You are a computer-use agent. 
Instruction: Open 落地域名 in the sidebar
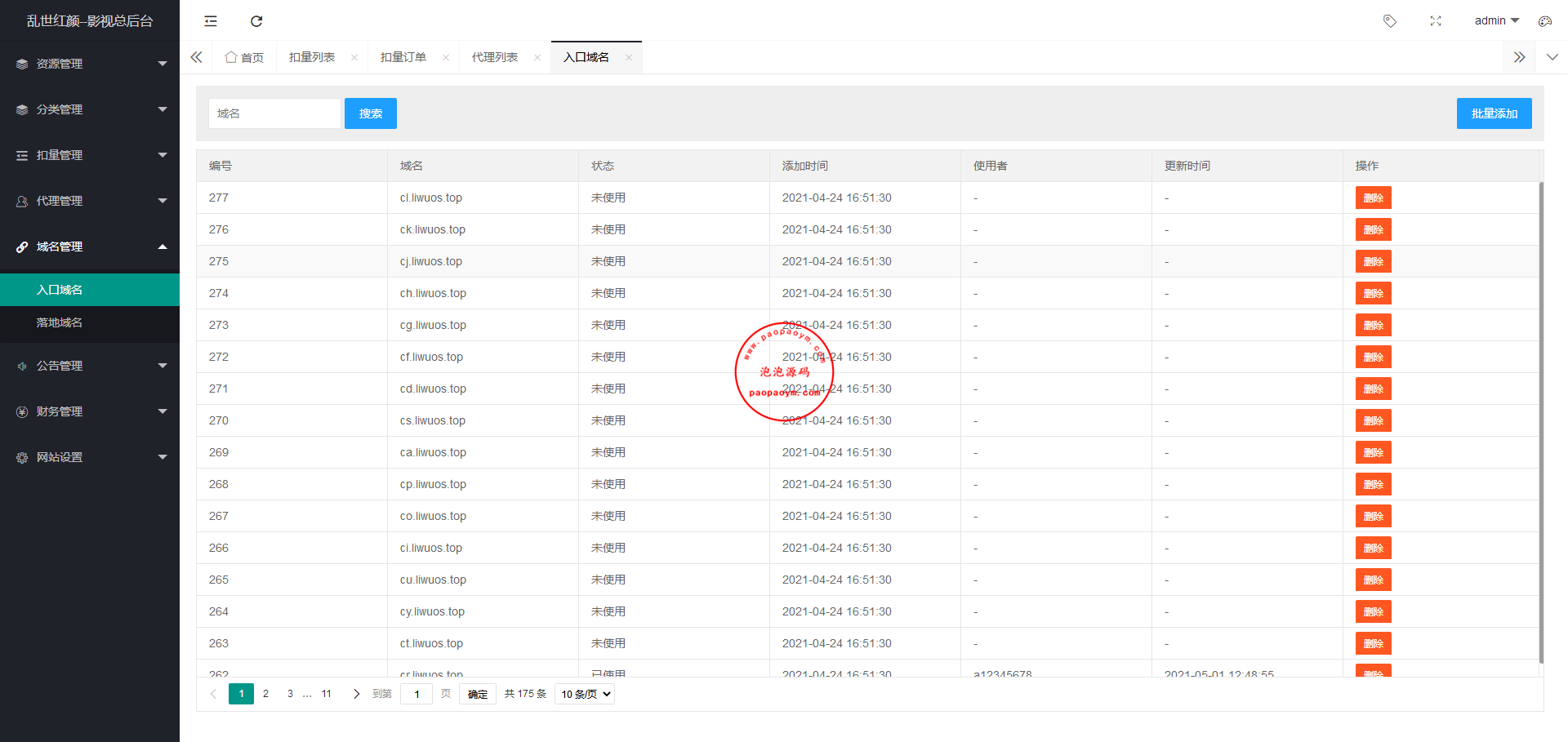[x=60, y=322]
